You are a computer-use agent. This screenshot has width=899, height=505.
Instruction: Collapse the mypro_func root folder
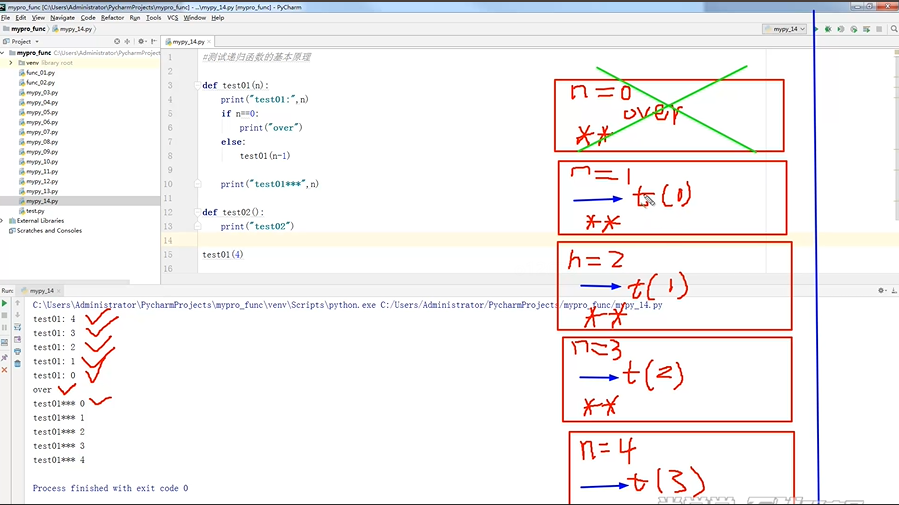tap(3, 53)
